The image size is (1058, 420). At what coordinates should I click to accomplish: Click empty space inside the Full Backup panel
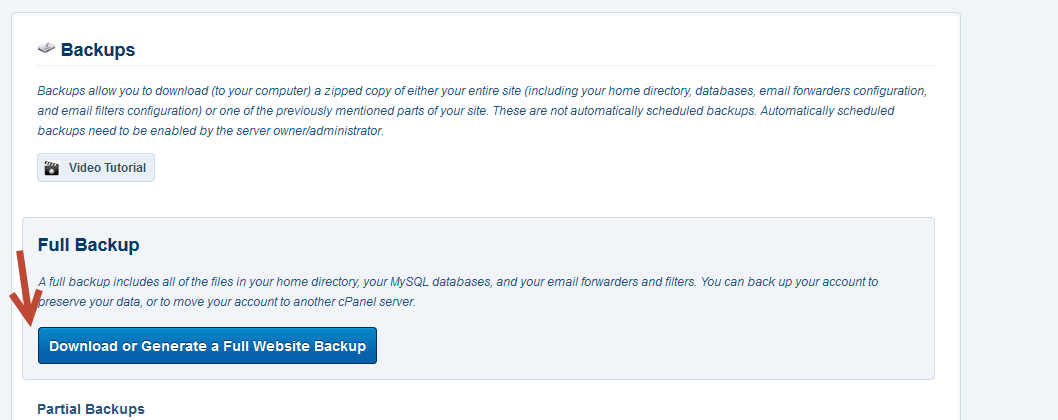[648, 344]
